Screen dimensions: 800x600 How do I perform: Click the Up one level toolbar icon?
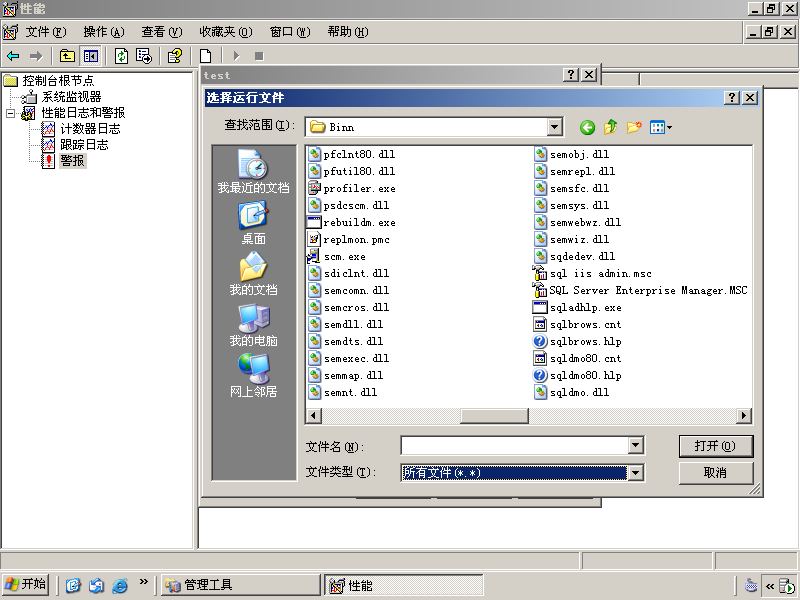click(x=67, y=56)
